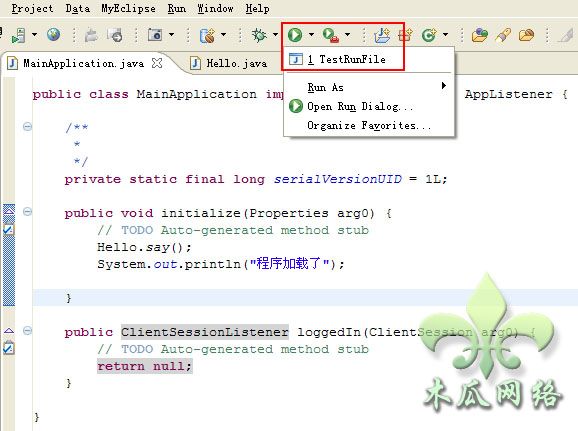This screenshot has width=578, height=431.
Task: Switch to the Hello.java tab
Action: point(236,63)
